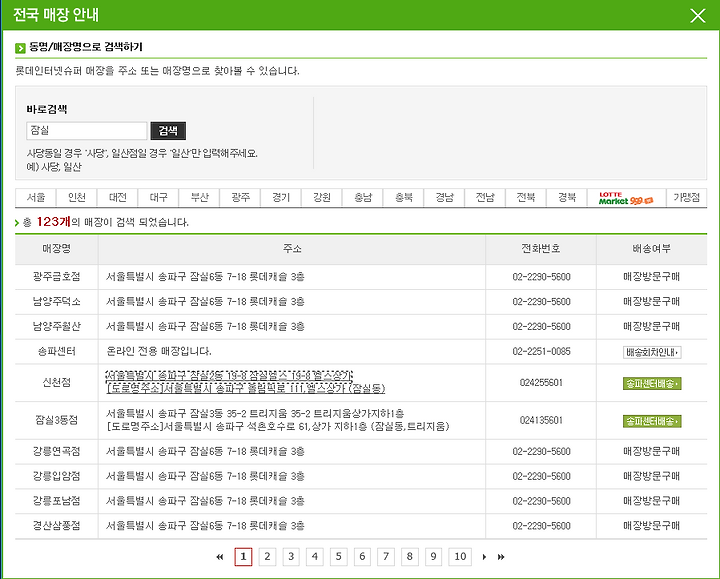Select the 경기 region tab

tap(281, 197)
